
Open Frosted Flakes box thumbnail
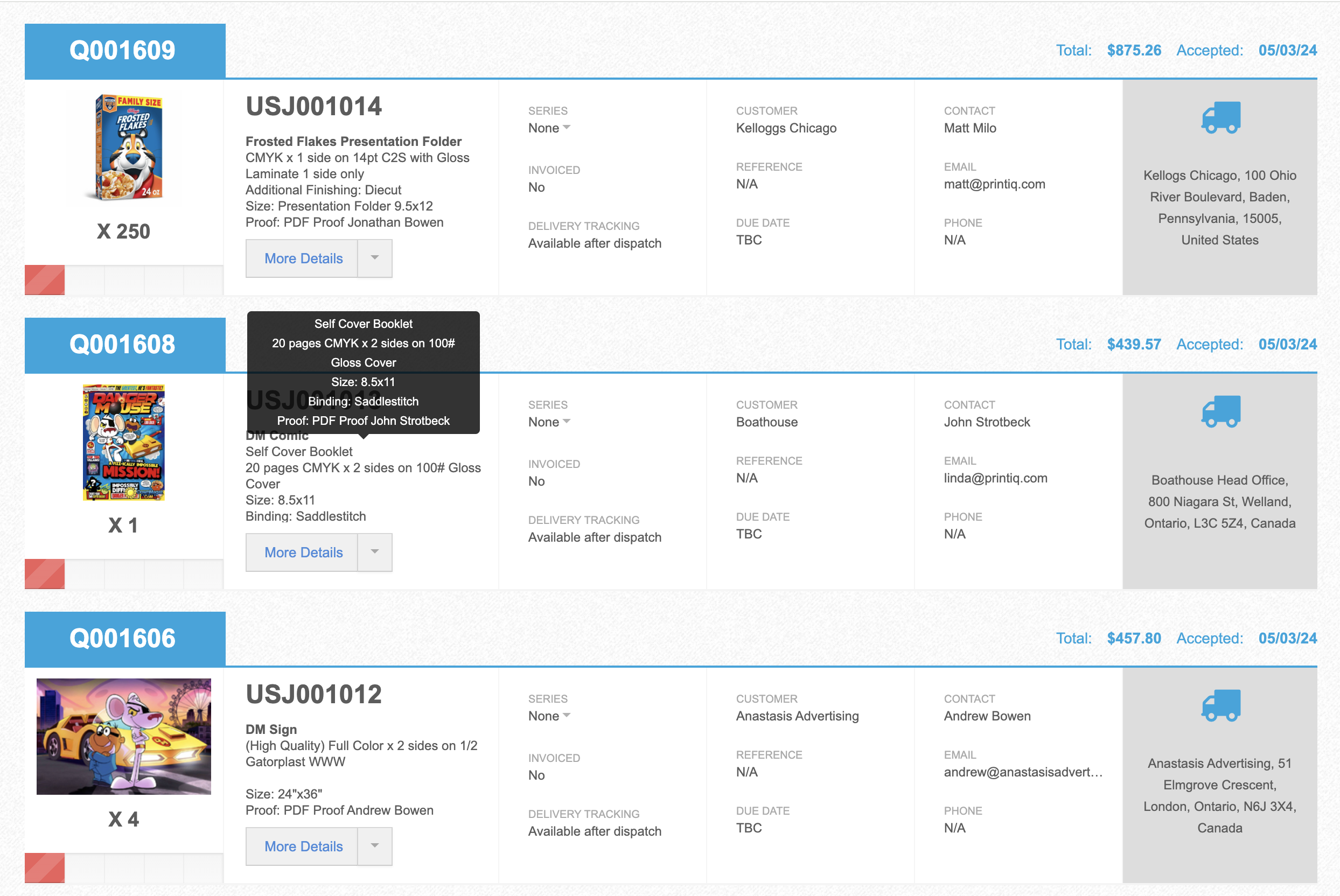coord(128,148)
